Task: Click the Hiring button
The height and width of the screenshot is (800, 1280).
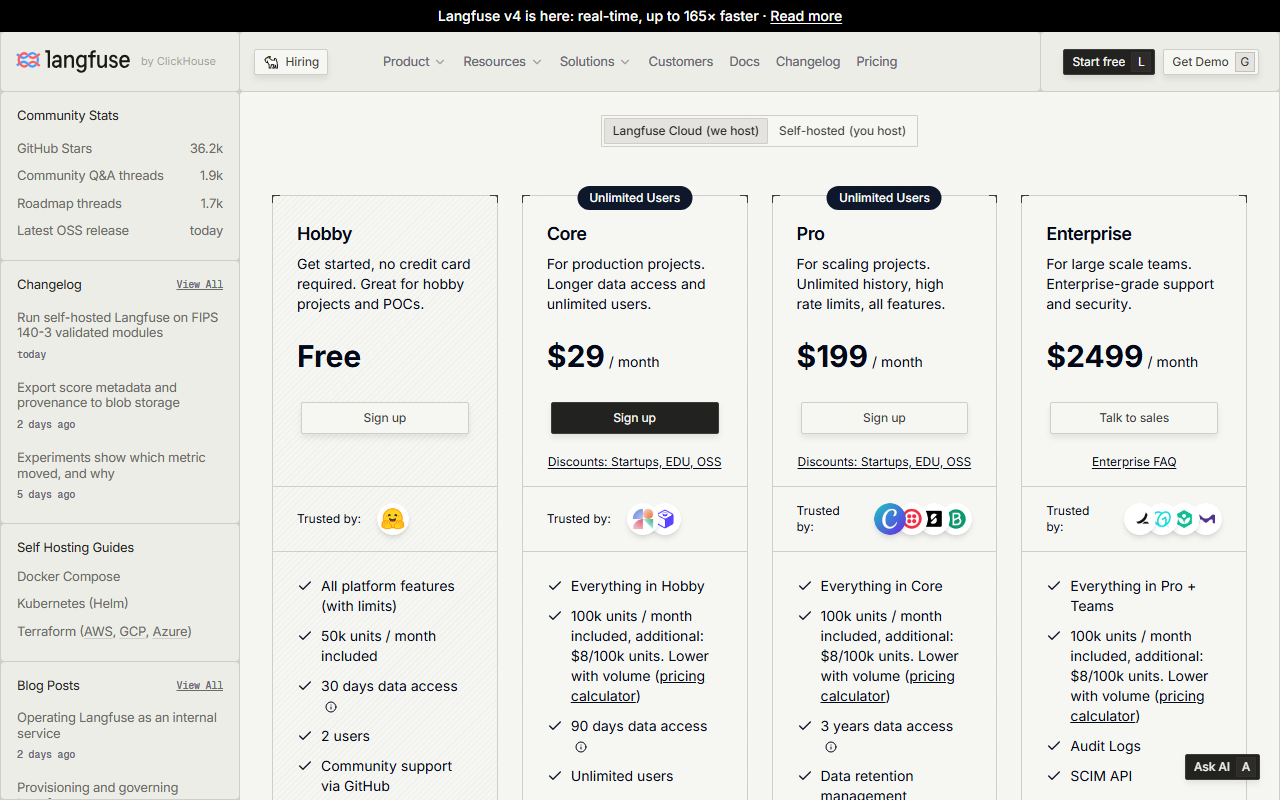Action: (291, 62)
